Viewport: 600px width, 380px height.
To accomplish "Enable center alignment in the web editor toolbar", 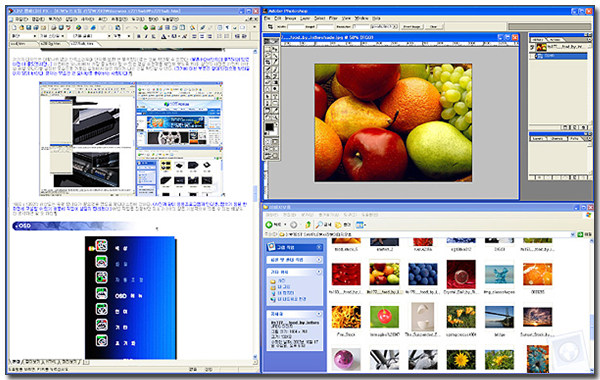I will [202, 36].
